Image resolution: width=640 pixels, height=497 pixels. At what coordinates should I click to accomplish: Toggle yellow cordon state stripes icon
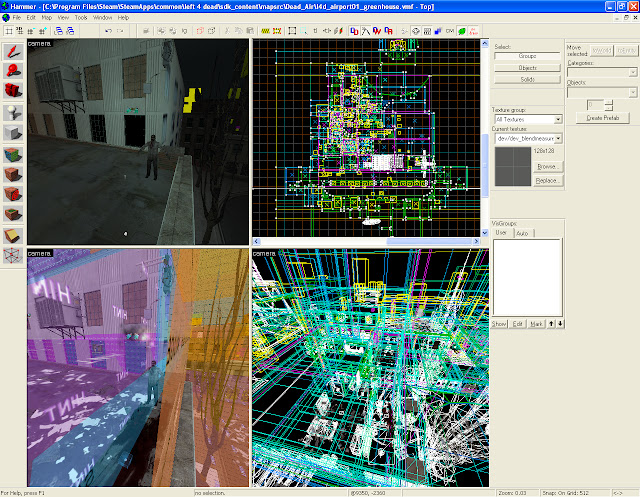pyautogui.click(x=266, y=31)
